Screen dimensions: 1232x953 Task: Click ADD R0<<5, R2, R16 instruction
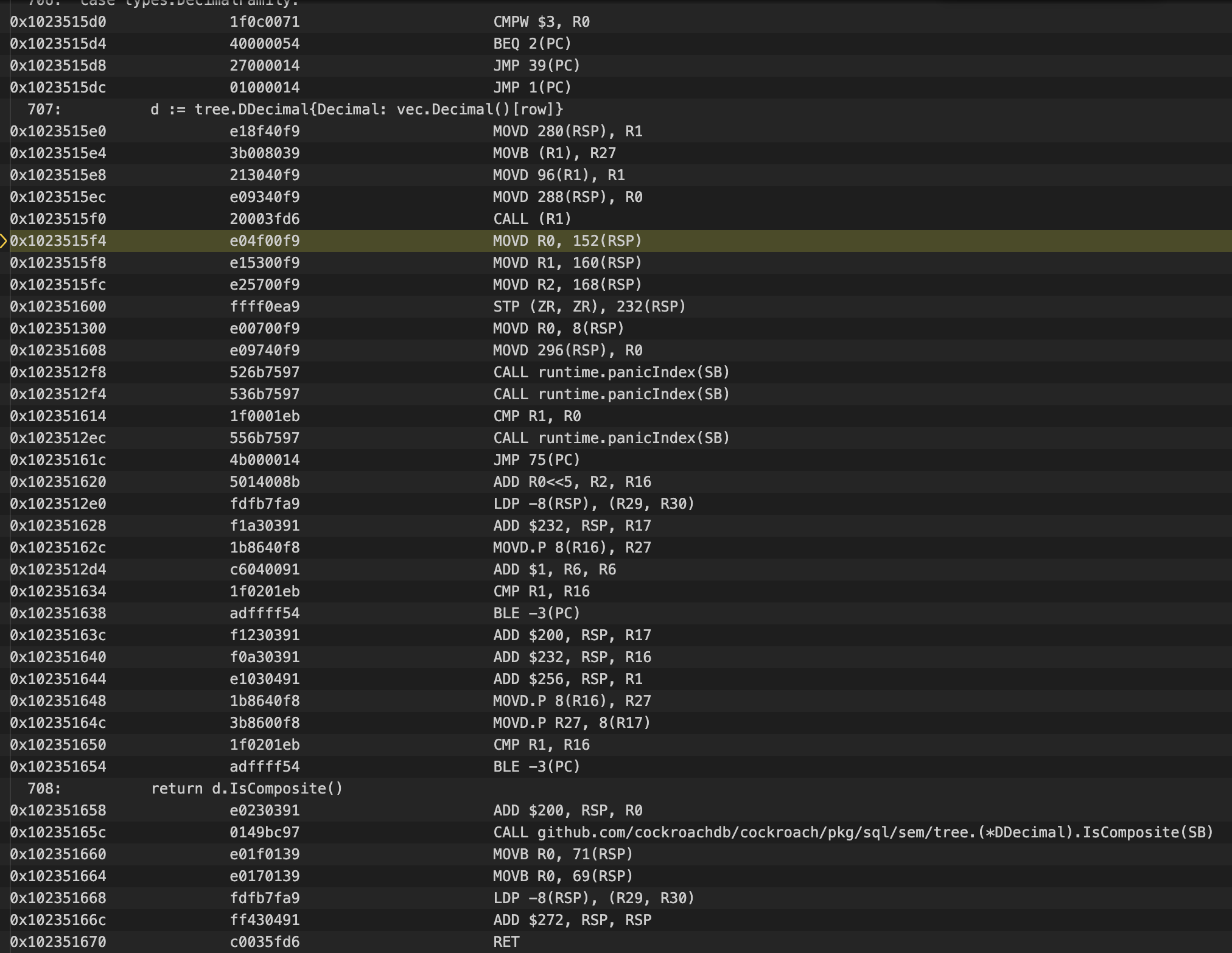[572, 482]
